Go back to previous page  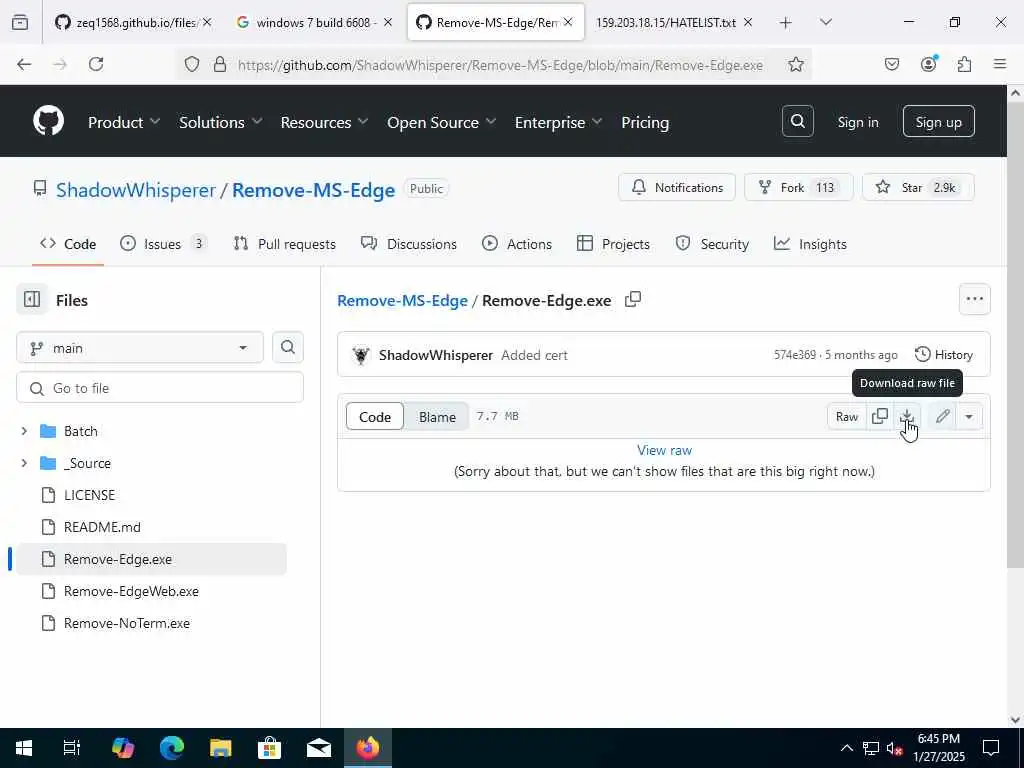pos(24,64)
